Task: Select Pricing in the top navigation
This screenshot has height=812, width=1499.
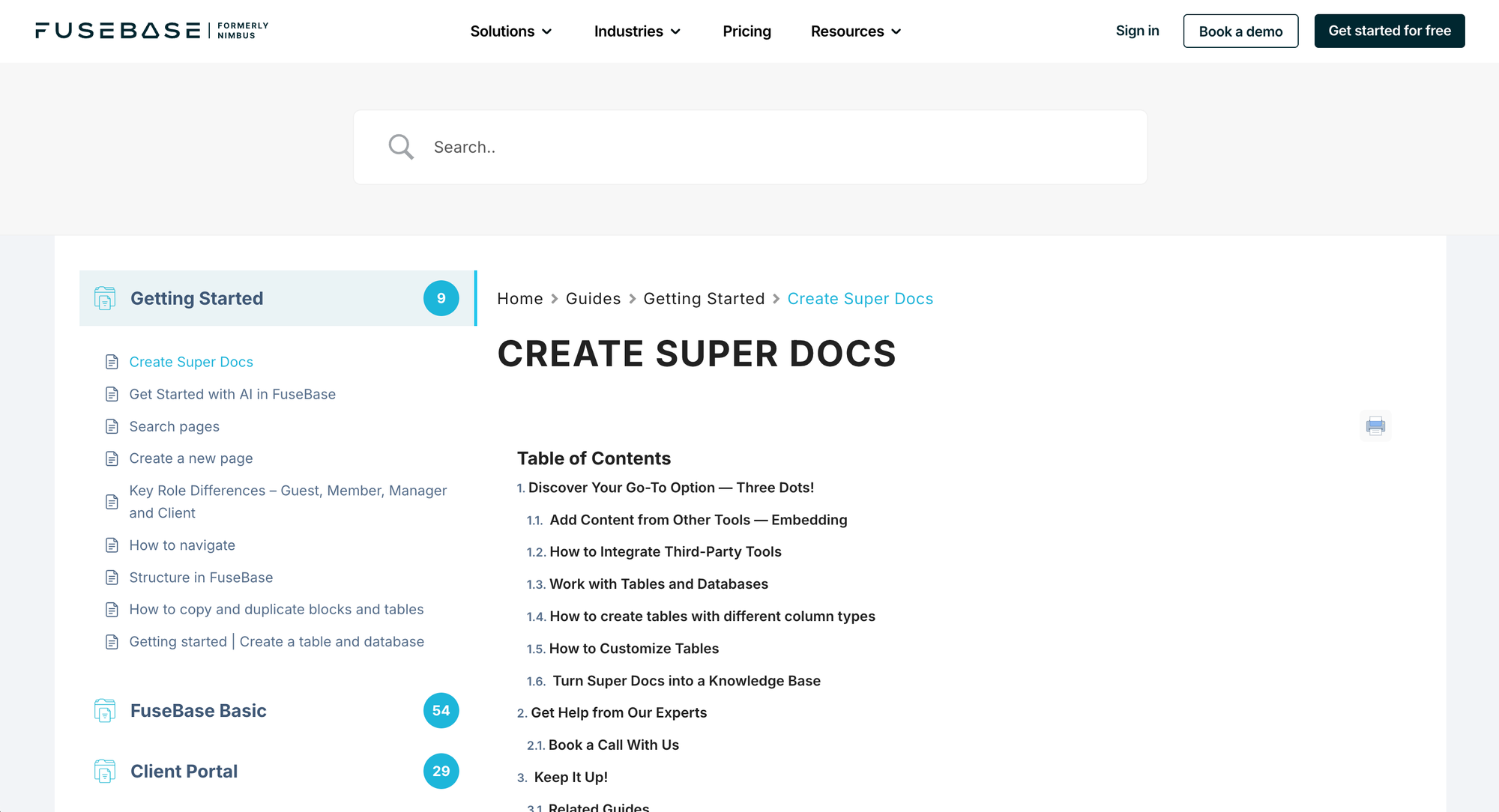Action: (747, 31)
